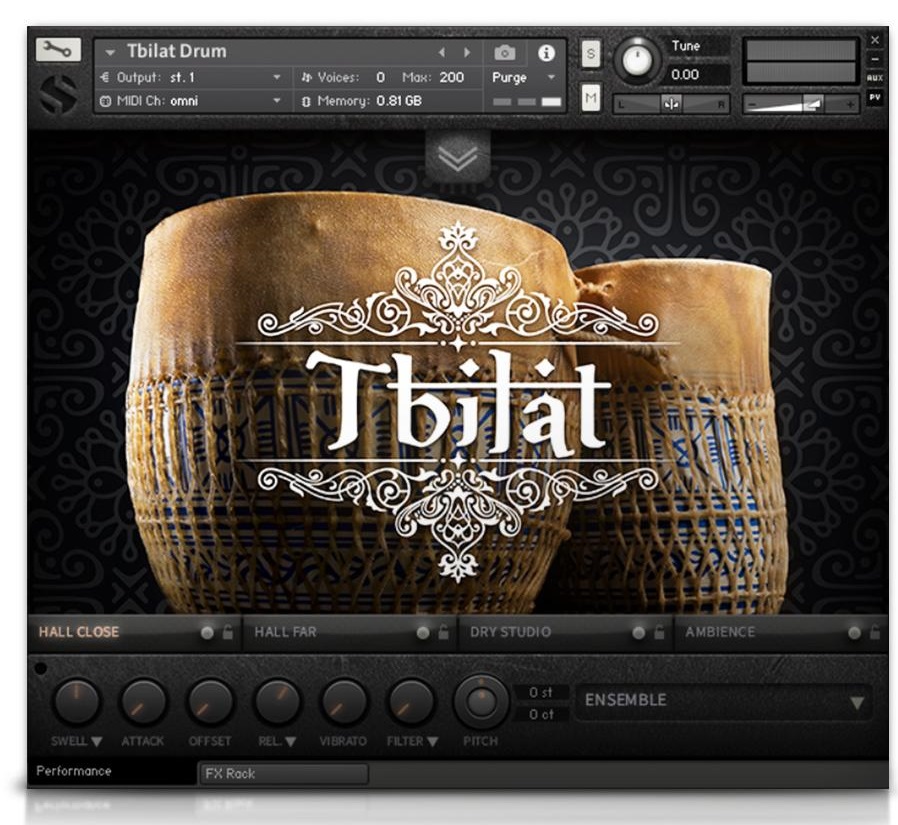
Task: Open the Filter dropdown arrow
Action: (x=432, y=742)
